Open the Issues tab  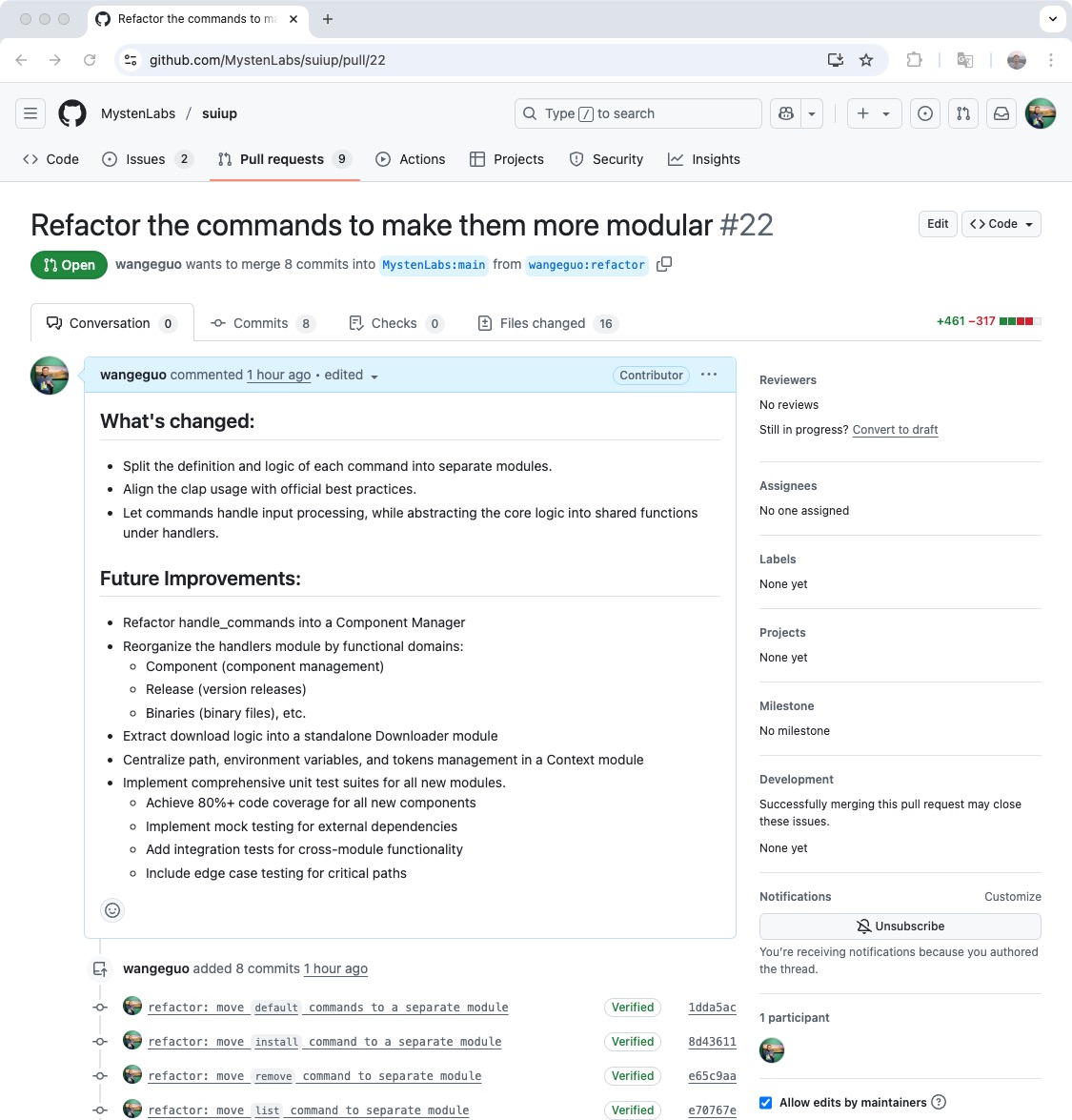tap(148, 159)
